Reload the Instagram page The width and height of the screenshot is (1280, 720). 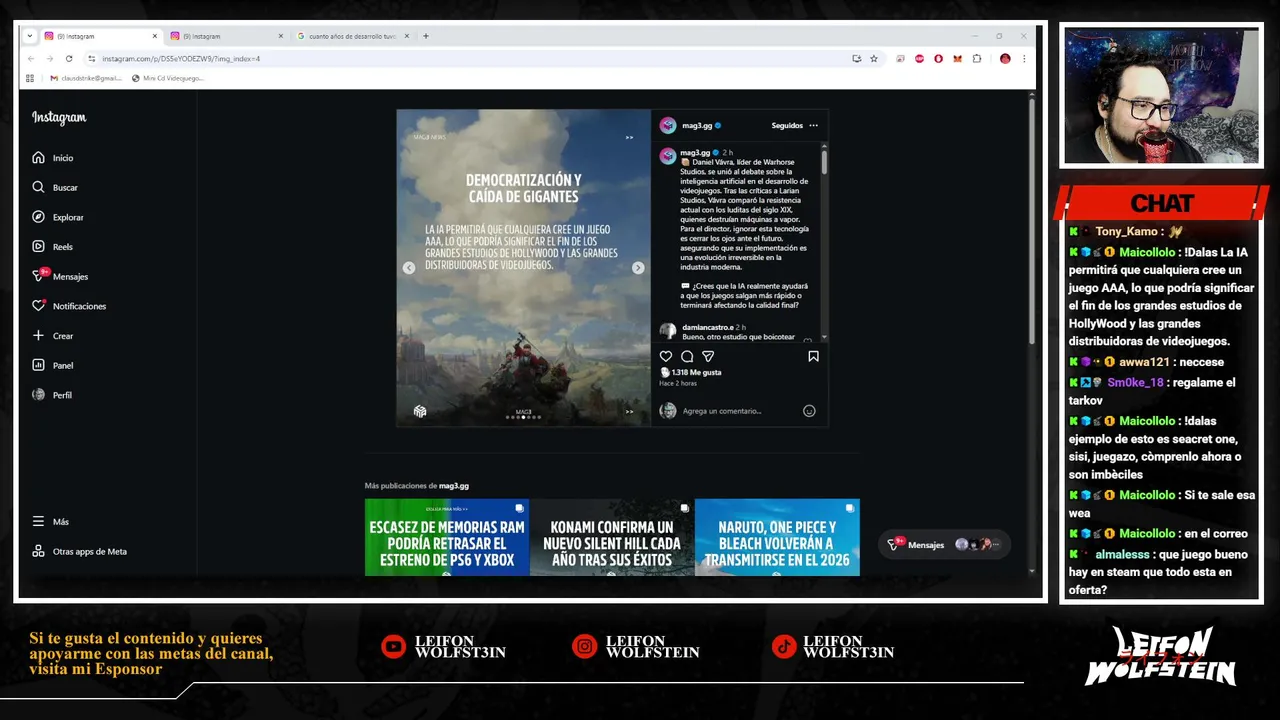point(69,59)
